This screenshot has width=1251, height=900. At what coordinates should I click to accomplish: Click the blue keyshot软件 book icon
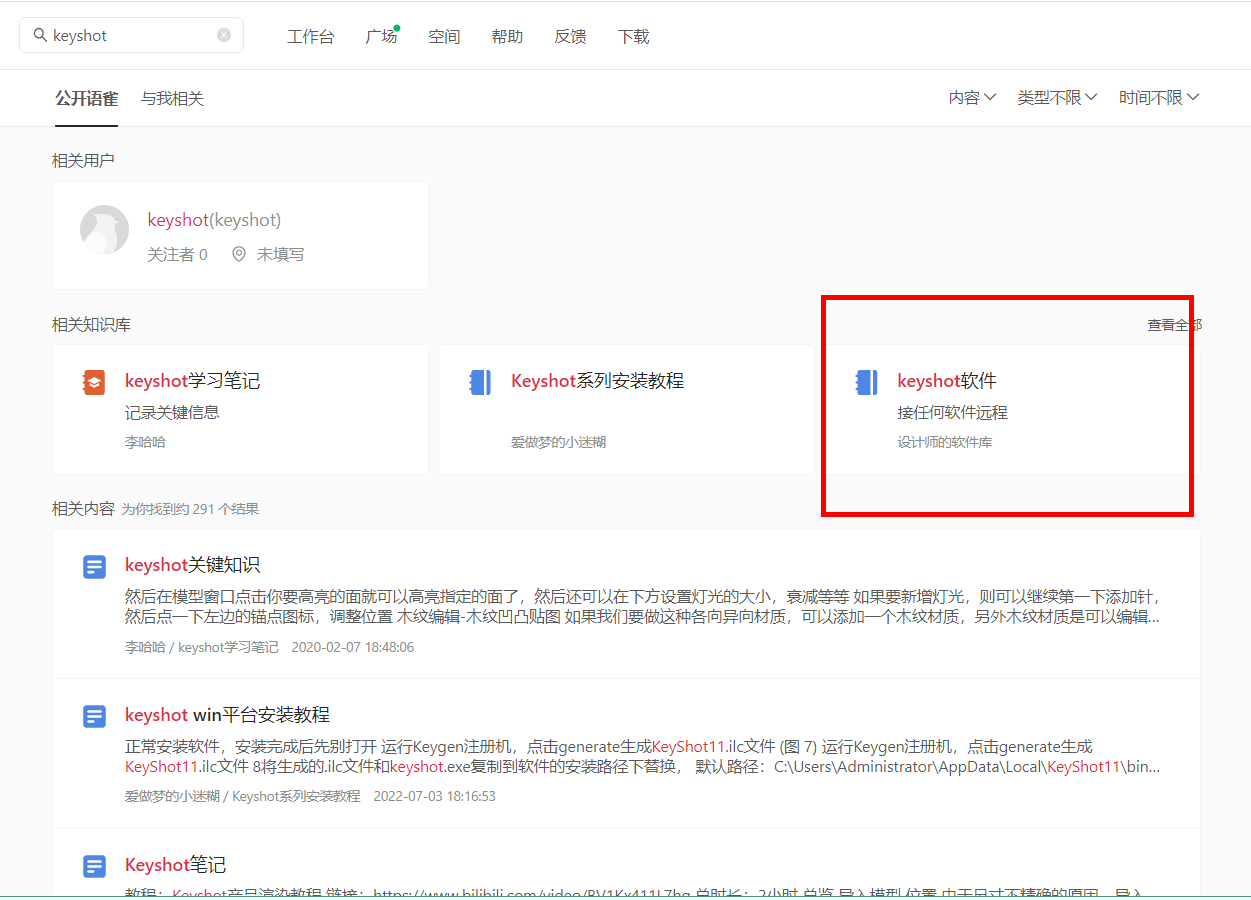[x=866, y=381]
